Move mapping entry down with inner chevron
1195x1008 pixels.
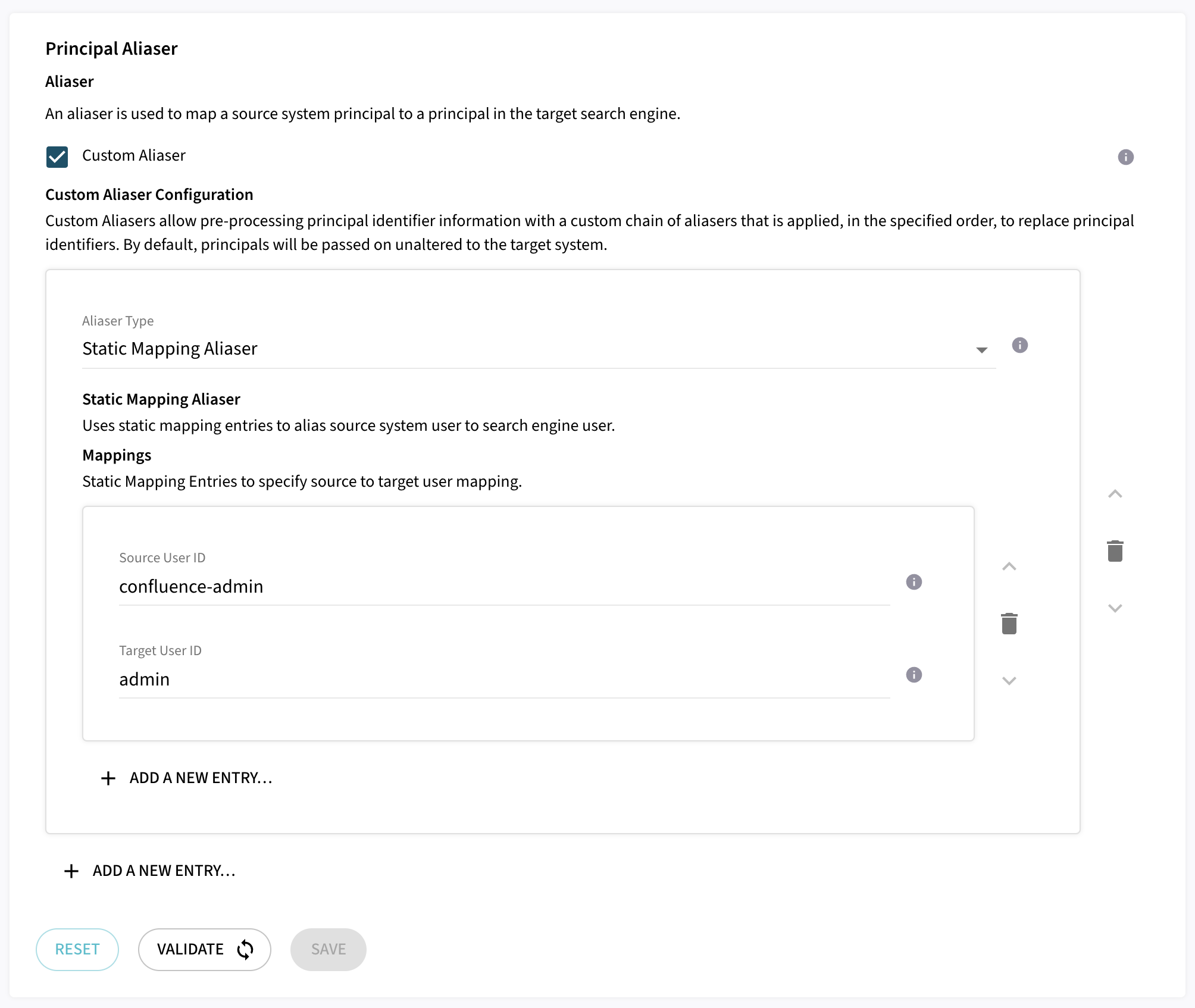(1009, 681)
